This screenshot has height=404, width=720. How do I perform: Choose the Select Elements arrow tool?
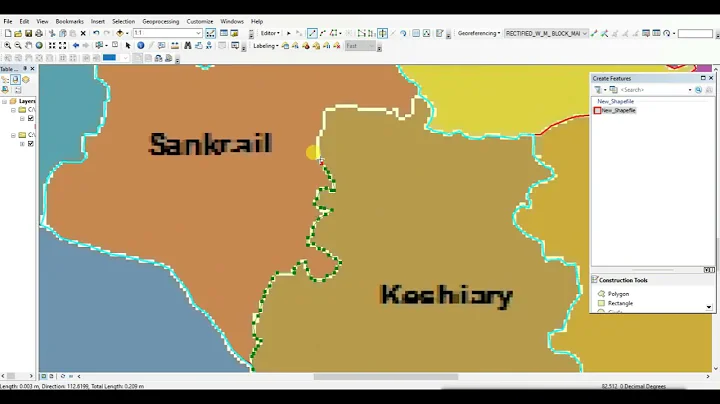(x=128, y=45)
